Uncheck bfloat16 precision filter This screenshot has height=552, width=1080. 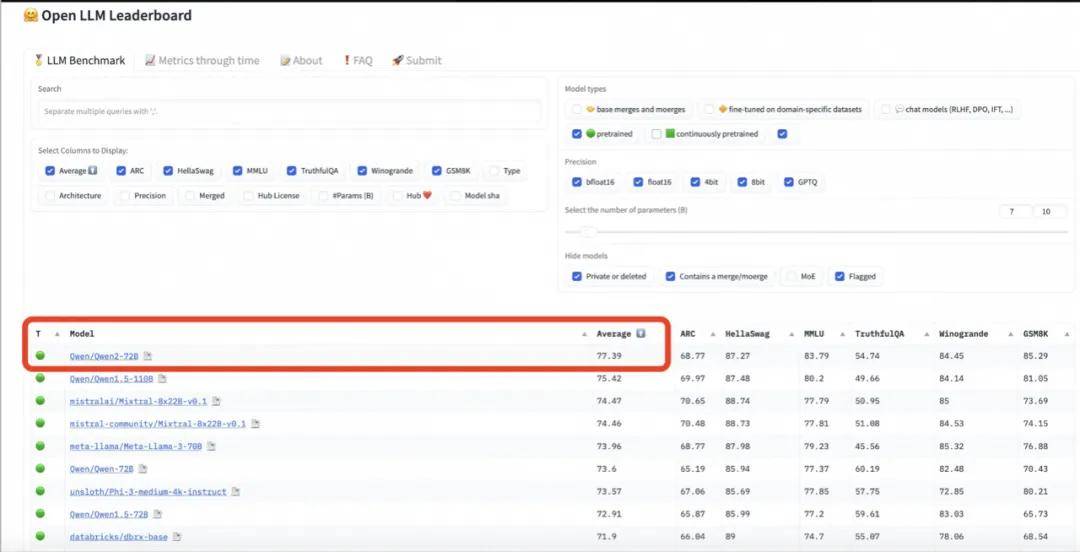point(577,182)
